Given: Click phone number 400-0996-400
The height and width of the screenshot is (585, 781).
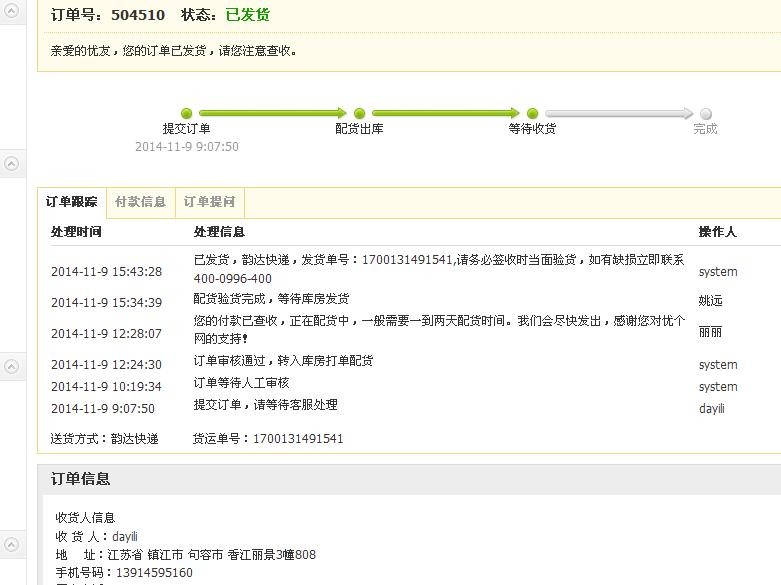Looking at the screenshot, I should tap(233, 279).
